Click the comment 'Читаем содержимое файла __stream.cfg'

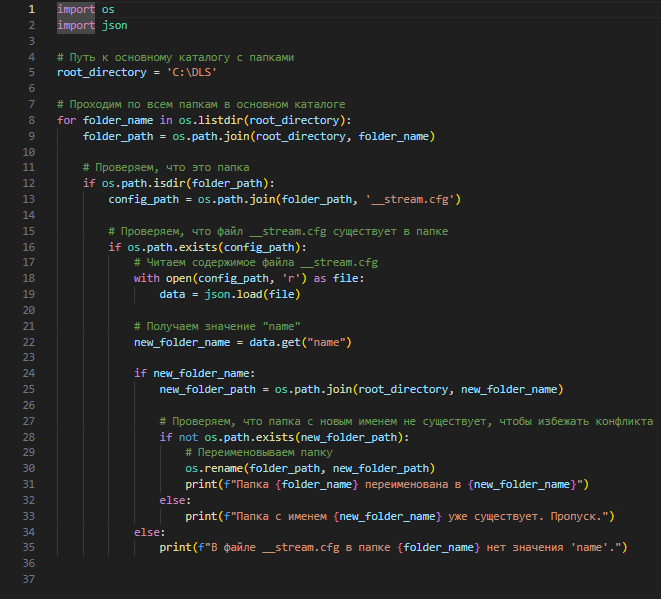pyautogui.click(x=256, y=263)
